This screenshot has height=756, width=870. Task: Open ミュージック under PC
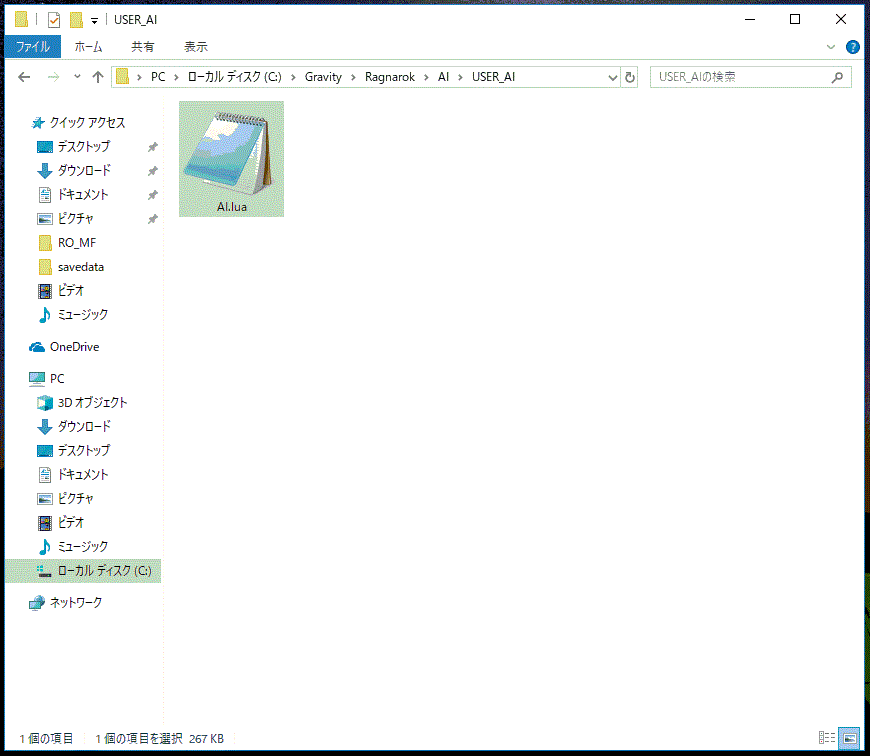click(x=83, y=546)
